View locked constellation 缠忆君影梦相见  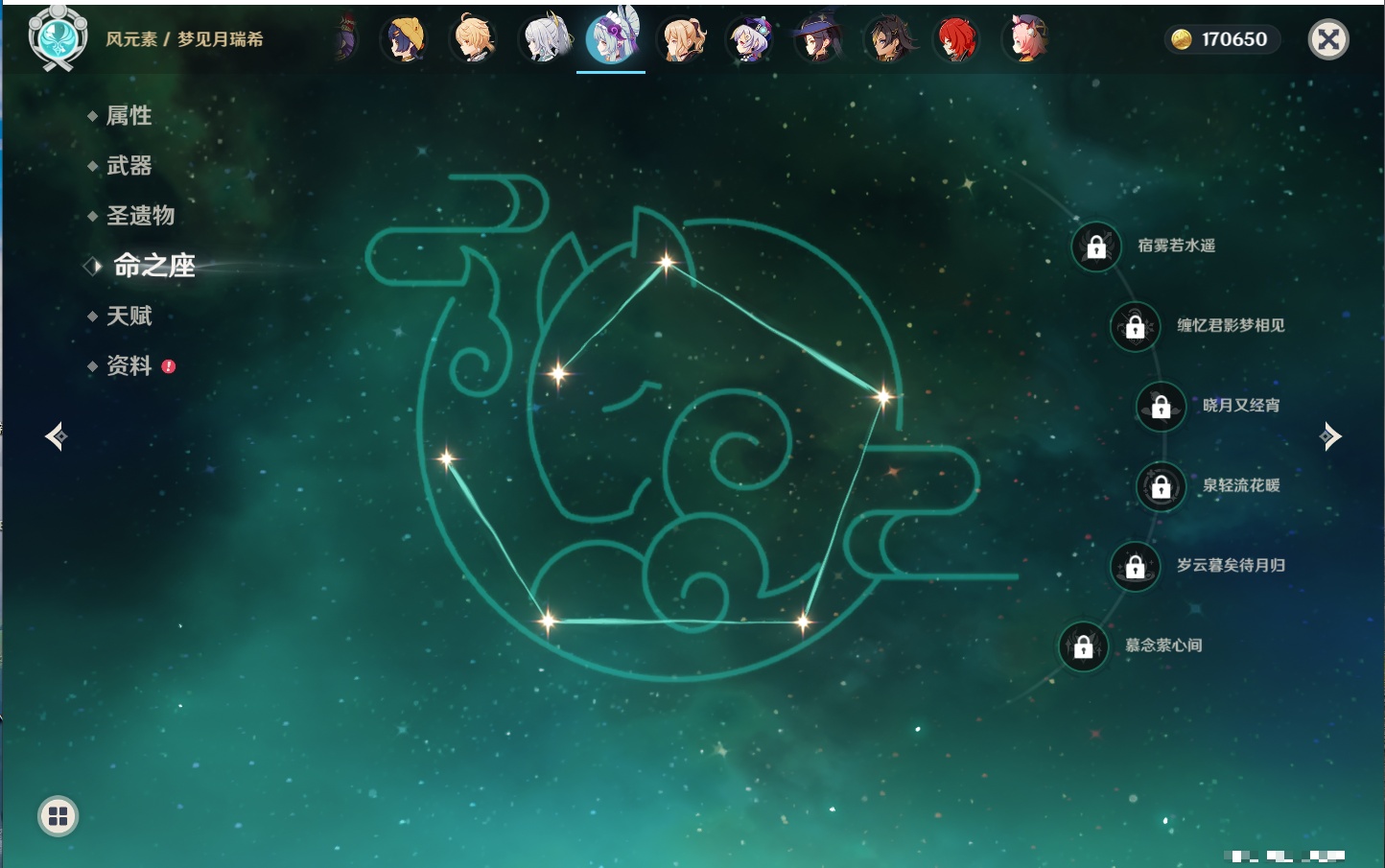coord(1136,326)
